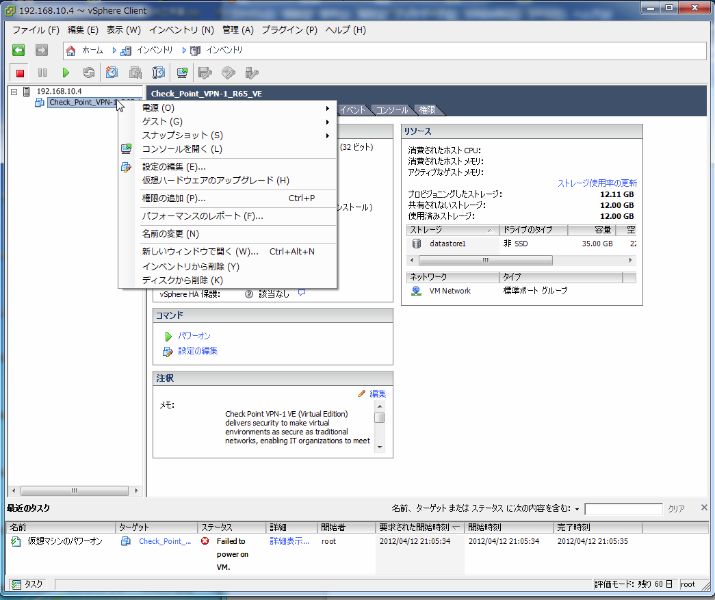Collapse the 192.168.10.4 tree node
Viewport: 715px width, 600px height.
14,92
